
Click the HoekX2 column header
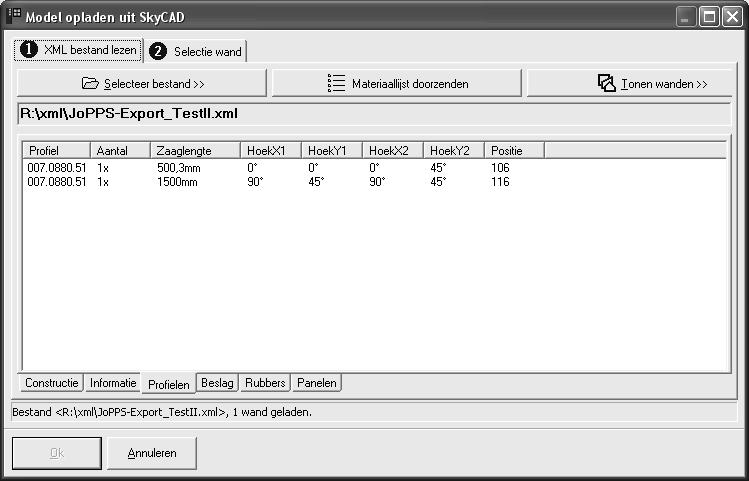tap(393, 150)
